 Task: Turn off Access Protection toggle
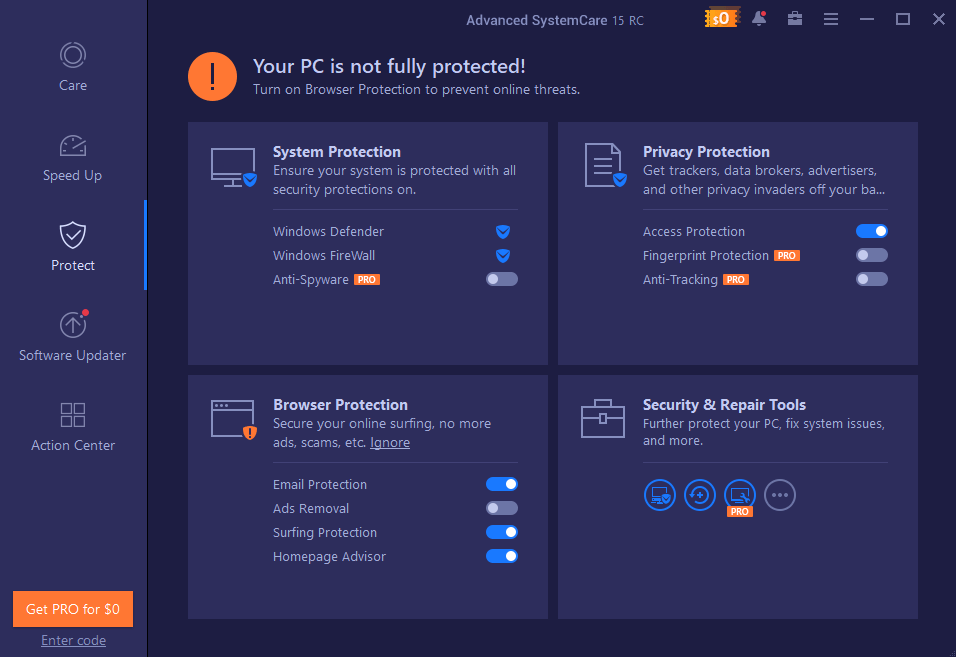872,231
